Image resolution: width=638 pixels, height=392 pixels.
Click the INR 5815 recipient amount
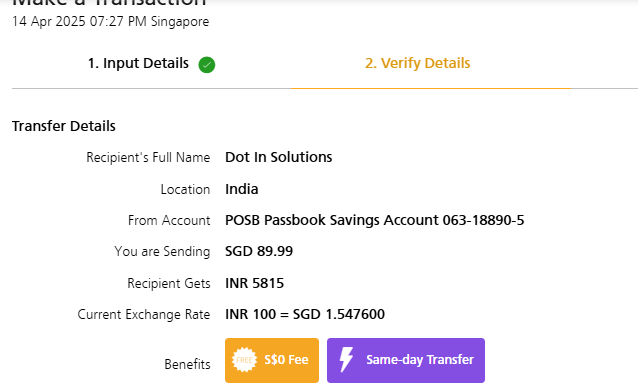(254, 283)
